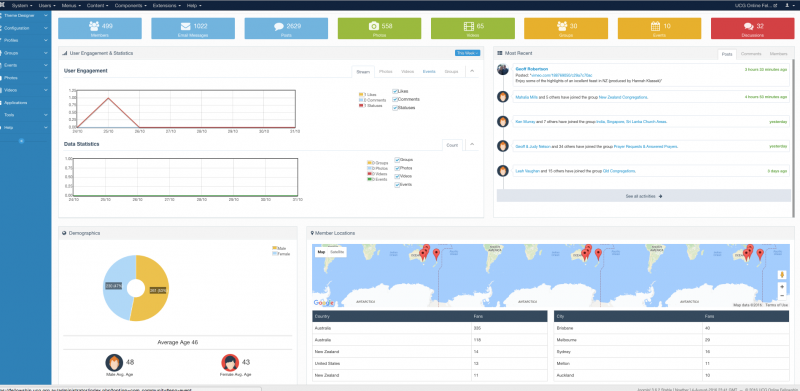This screenshot has height=391, width=800.
Task: Click the user account icon at top right
Action: (x=787, y=5)
